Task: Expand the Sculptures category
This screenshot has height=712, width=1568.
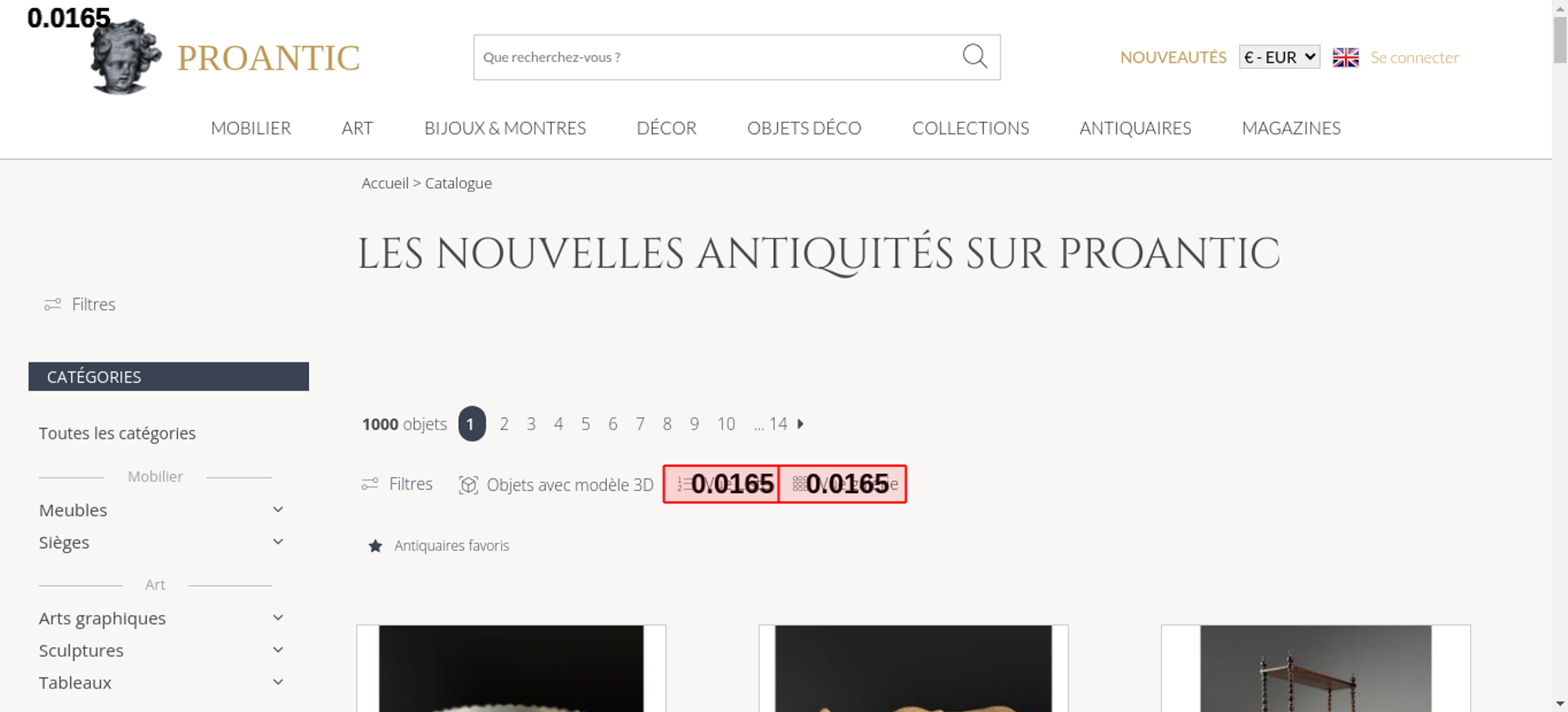Action: click(278, 650)
